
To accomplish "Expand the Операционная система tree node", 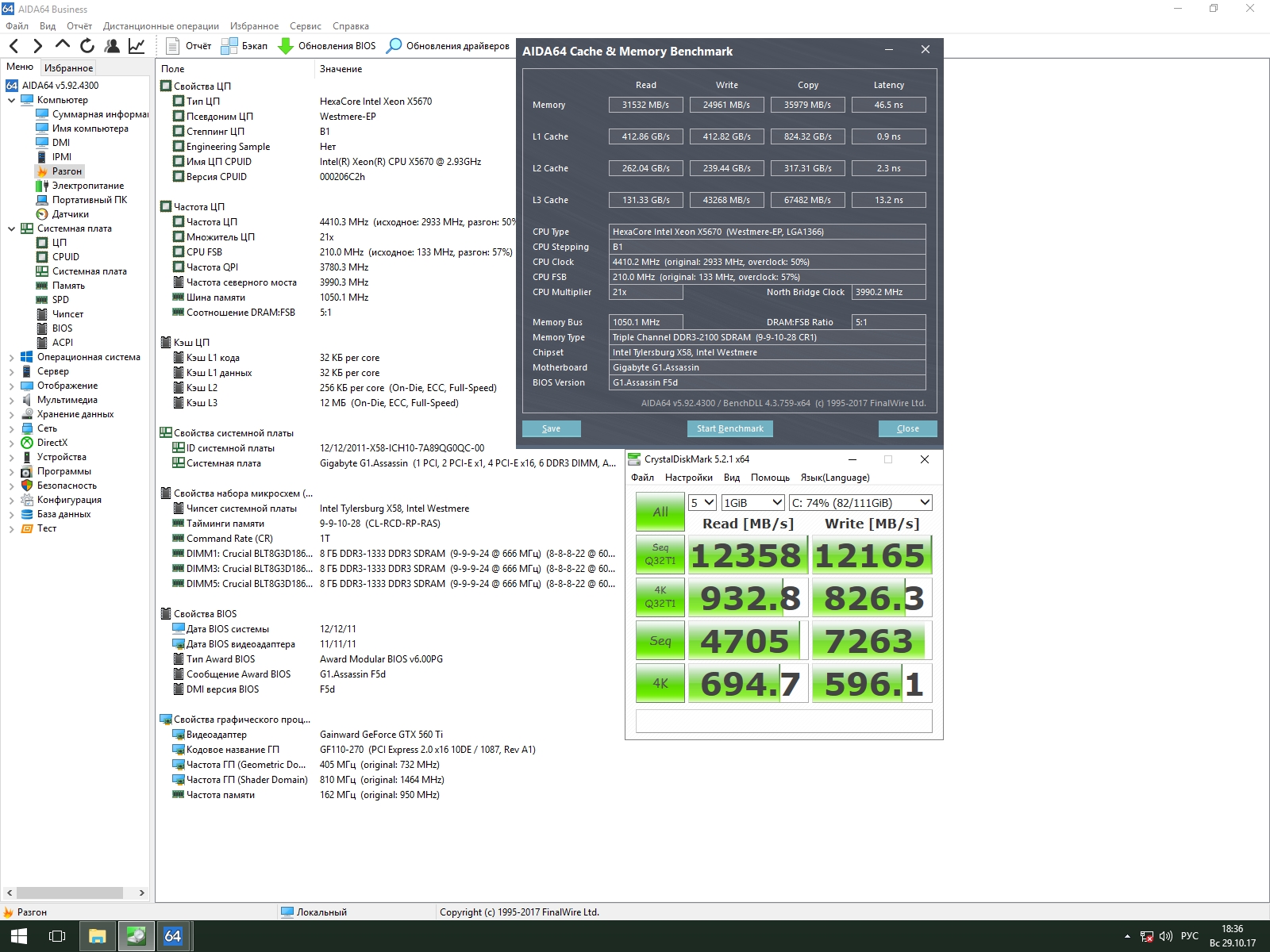I will 11,357.
